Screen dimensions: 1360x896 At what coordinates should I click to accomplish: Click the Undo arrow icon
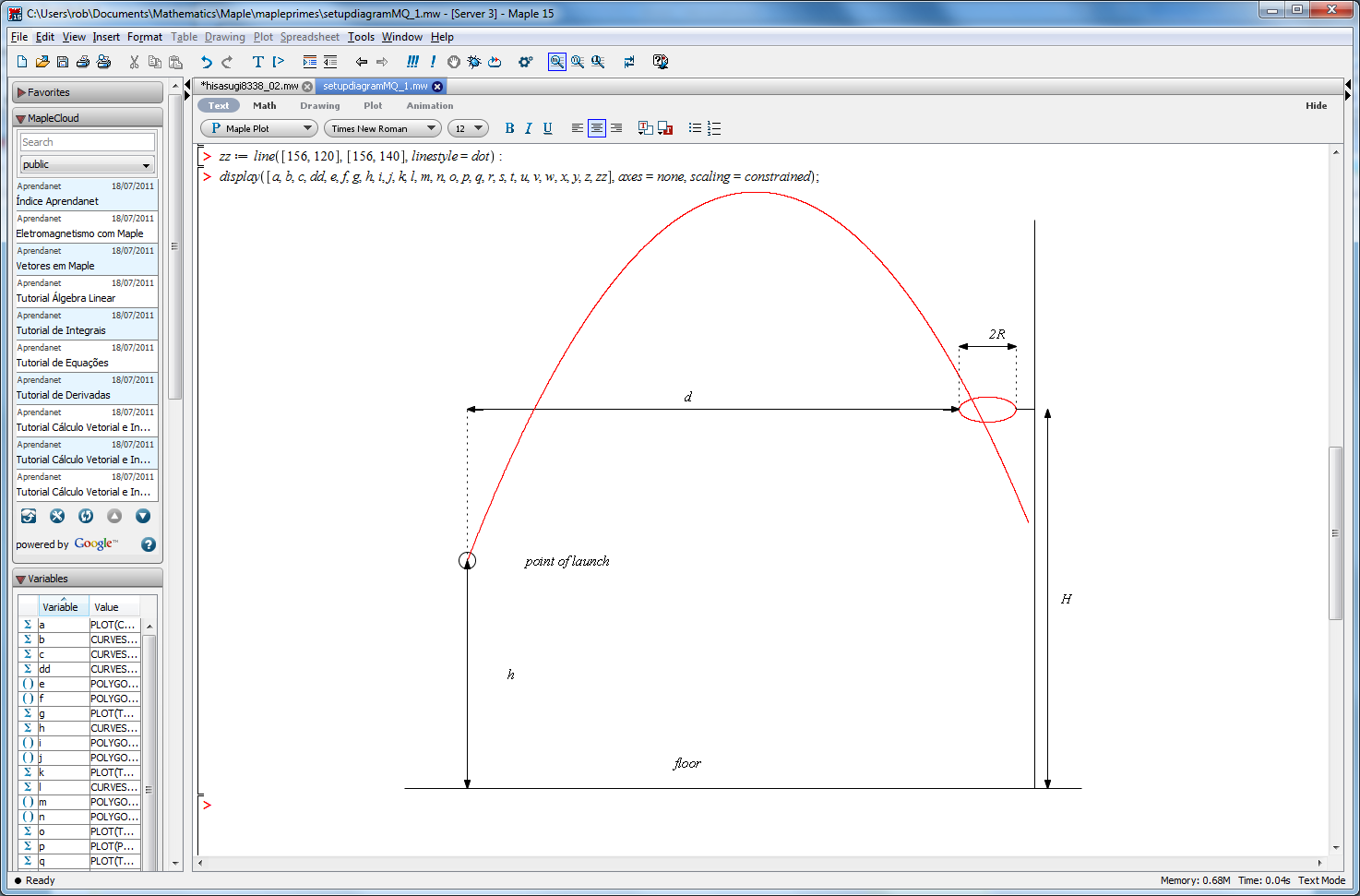[x=207, y=62]
